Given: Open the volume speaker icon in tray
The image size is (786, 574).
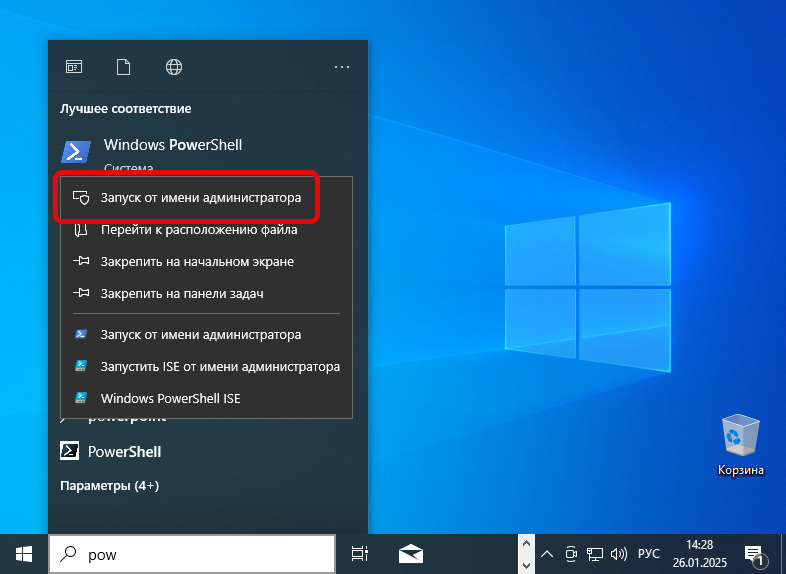Looking at the screenshot, I should [618, 554].
